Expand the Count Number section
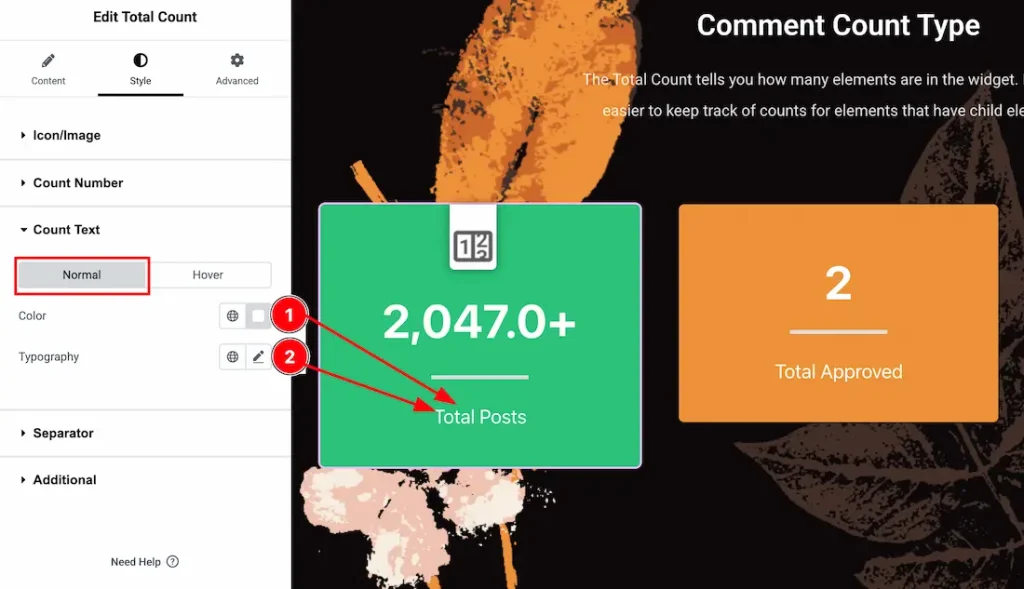Screen dimensions: 1024x589 click(x=77, y=183)
